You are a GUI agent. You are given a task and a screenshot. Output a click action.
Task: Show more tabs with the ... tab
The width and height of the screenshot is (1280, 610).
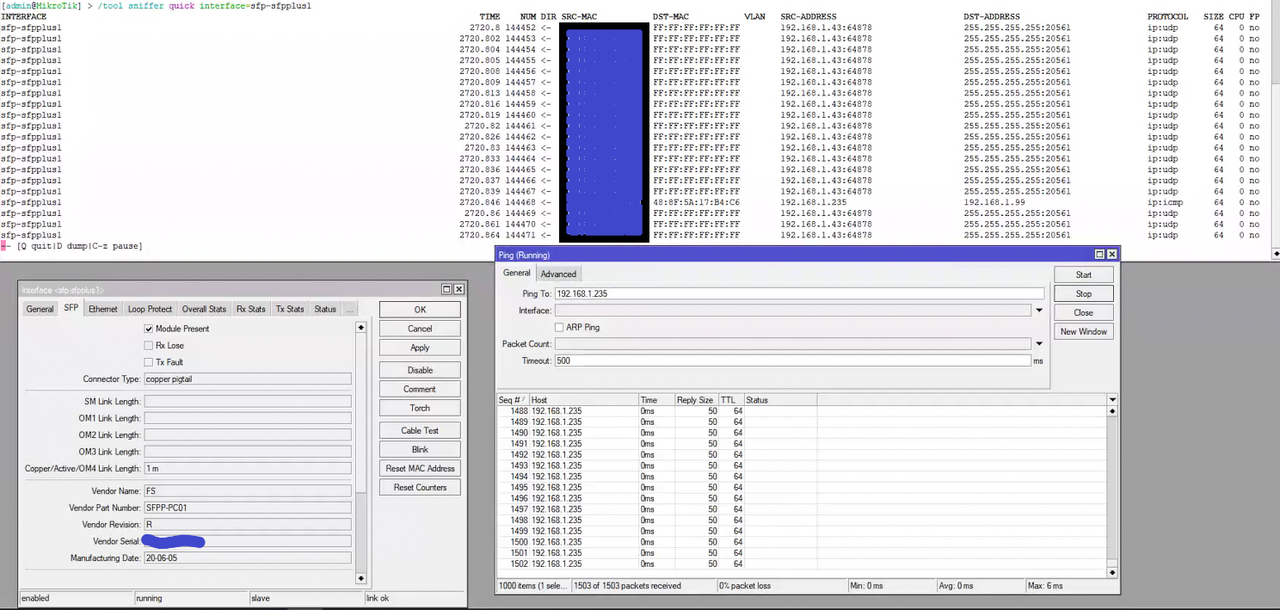(350, 309)
